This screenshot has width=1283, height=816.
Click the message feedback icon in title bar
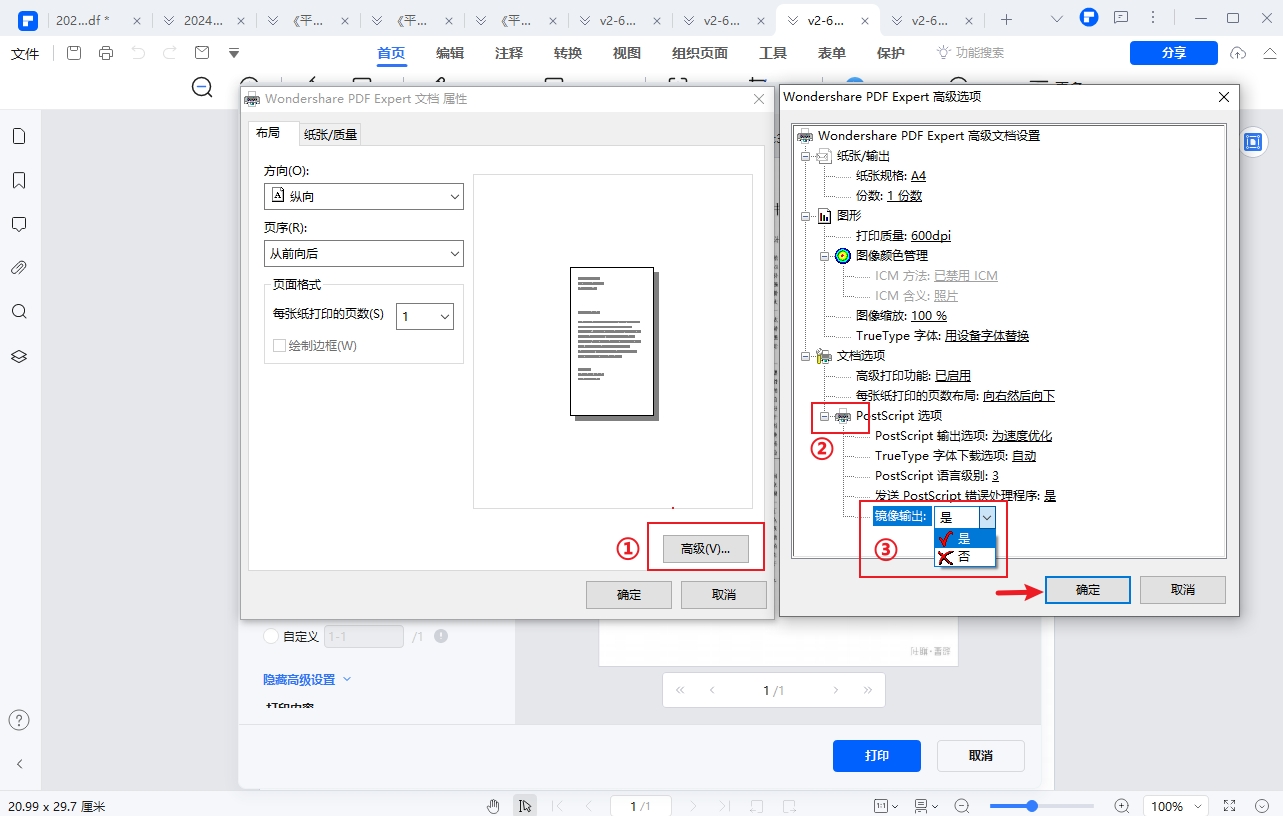coord(1121,18)
